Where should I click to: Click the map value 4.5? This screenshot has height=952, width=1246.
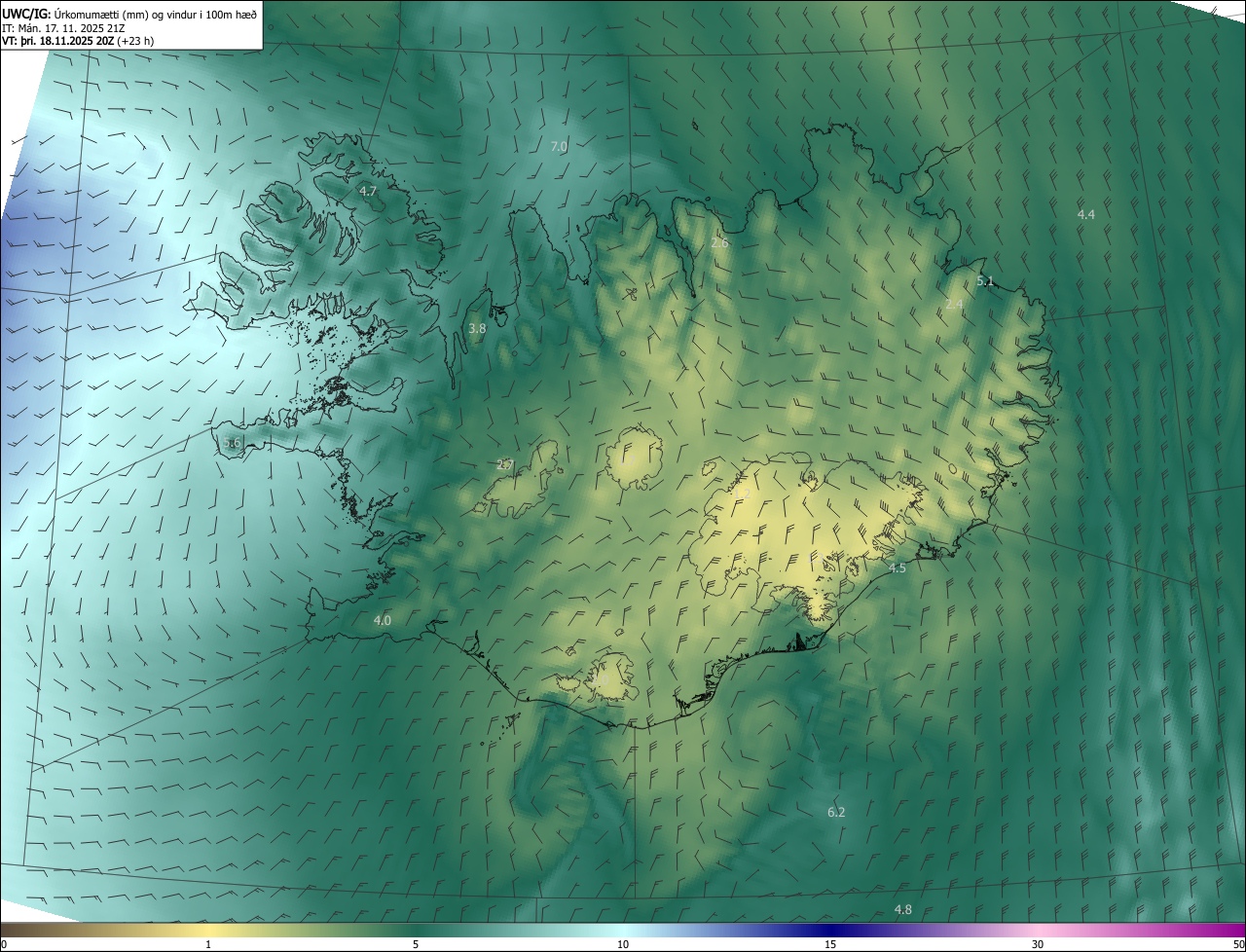[898, 568]
